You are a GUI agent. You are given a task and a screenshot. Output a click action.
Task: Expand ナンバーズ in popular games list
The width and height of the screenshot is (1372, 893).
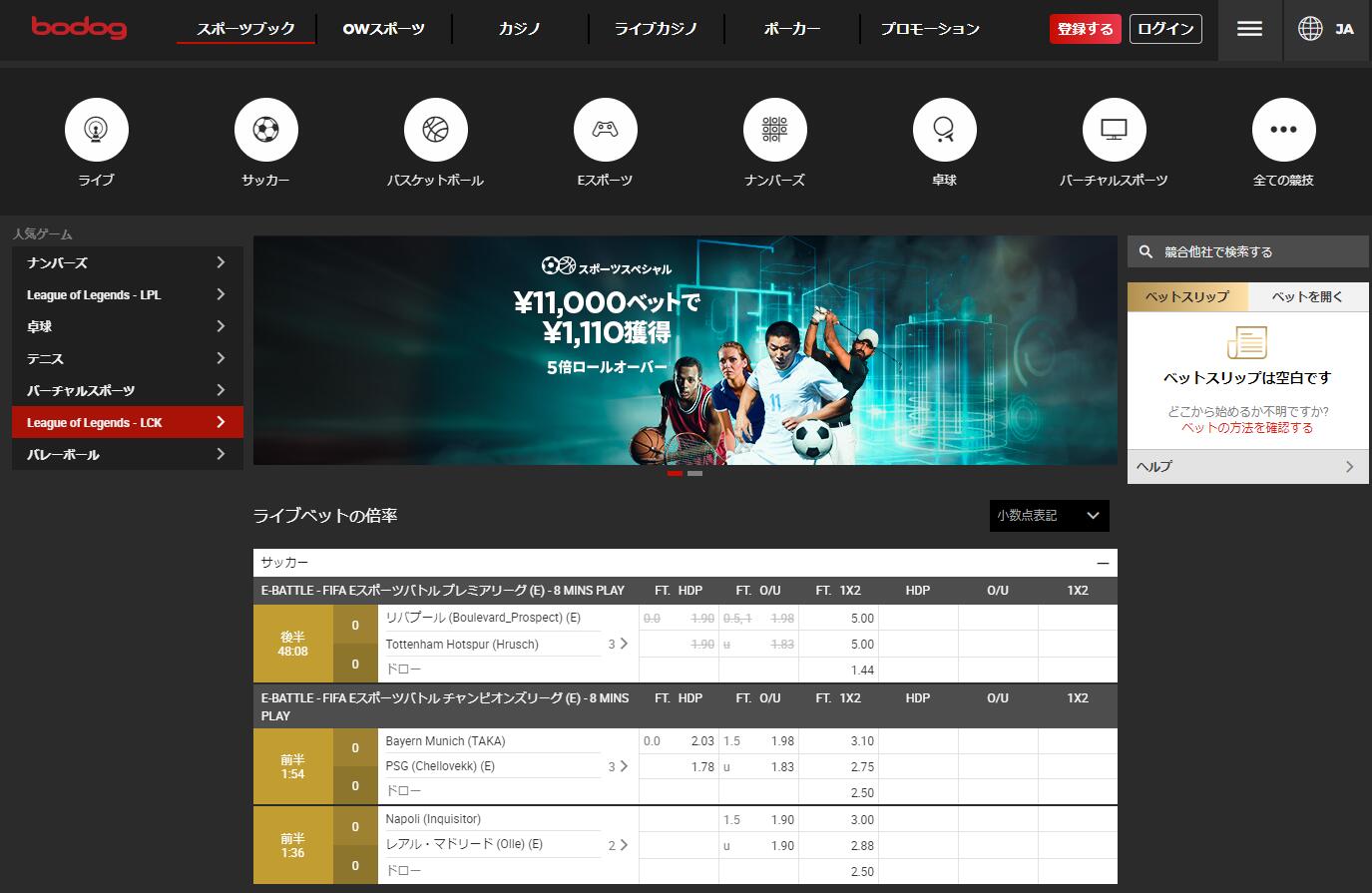point(128,262)
